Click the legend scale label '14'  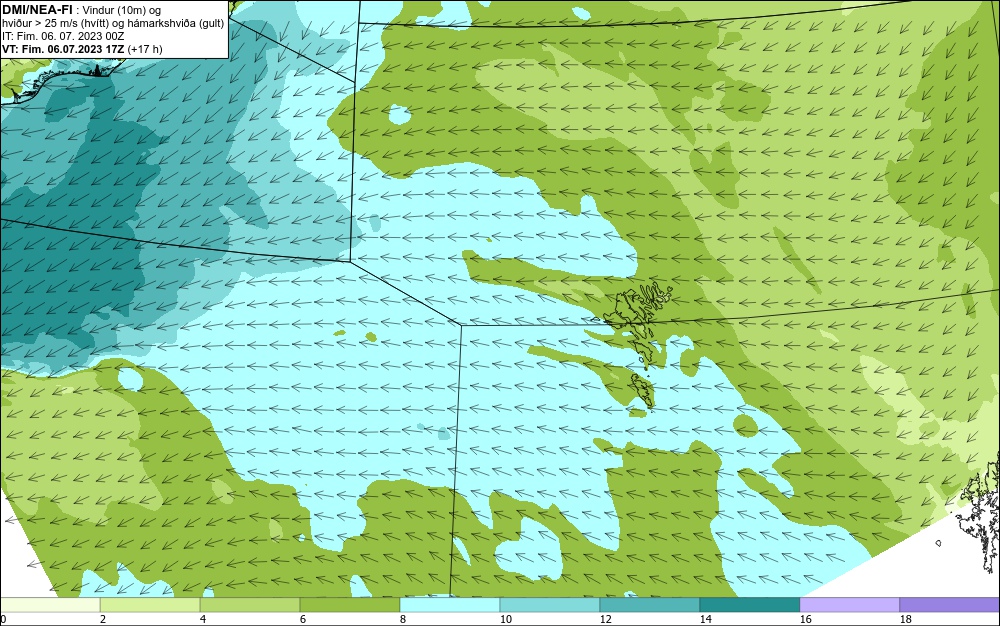pyautogui.click(x=705, y=619)
